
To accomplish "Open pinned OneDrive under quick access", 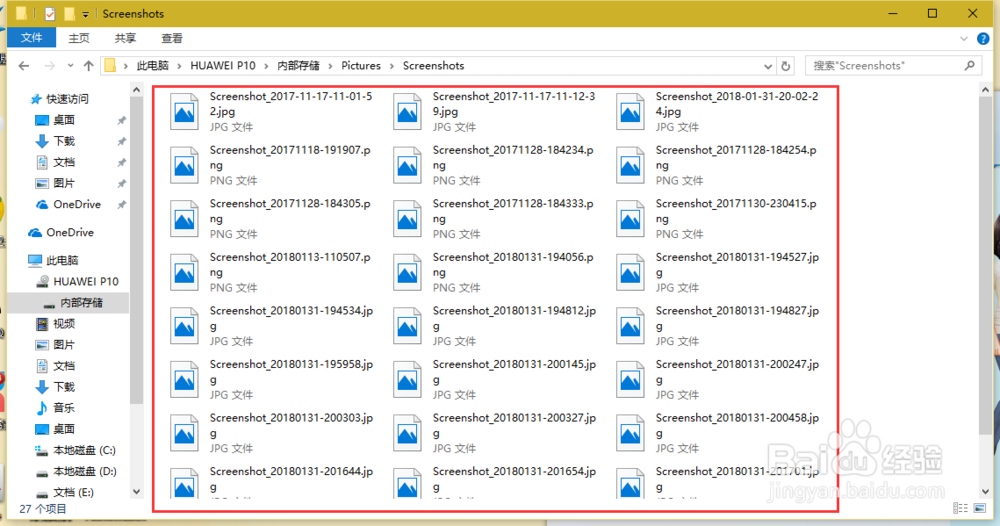I will coord(68,204).
